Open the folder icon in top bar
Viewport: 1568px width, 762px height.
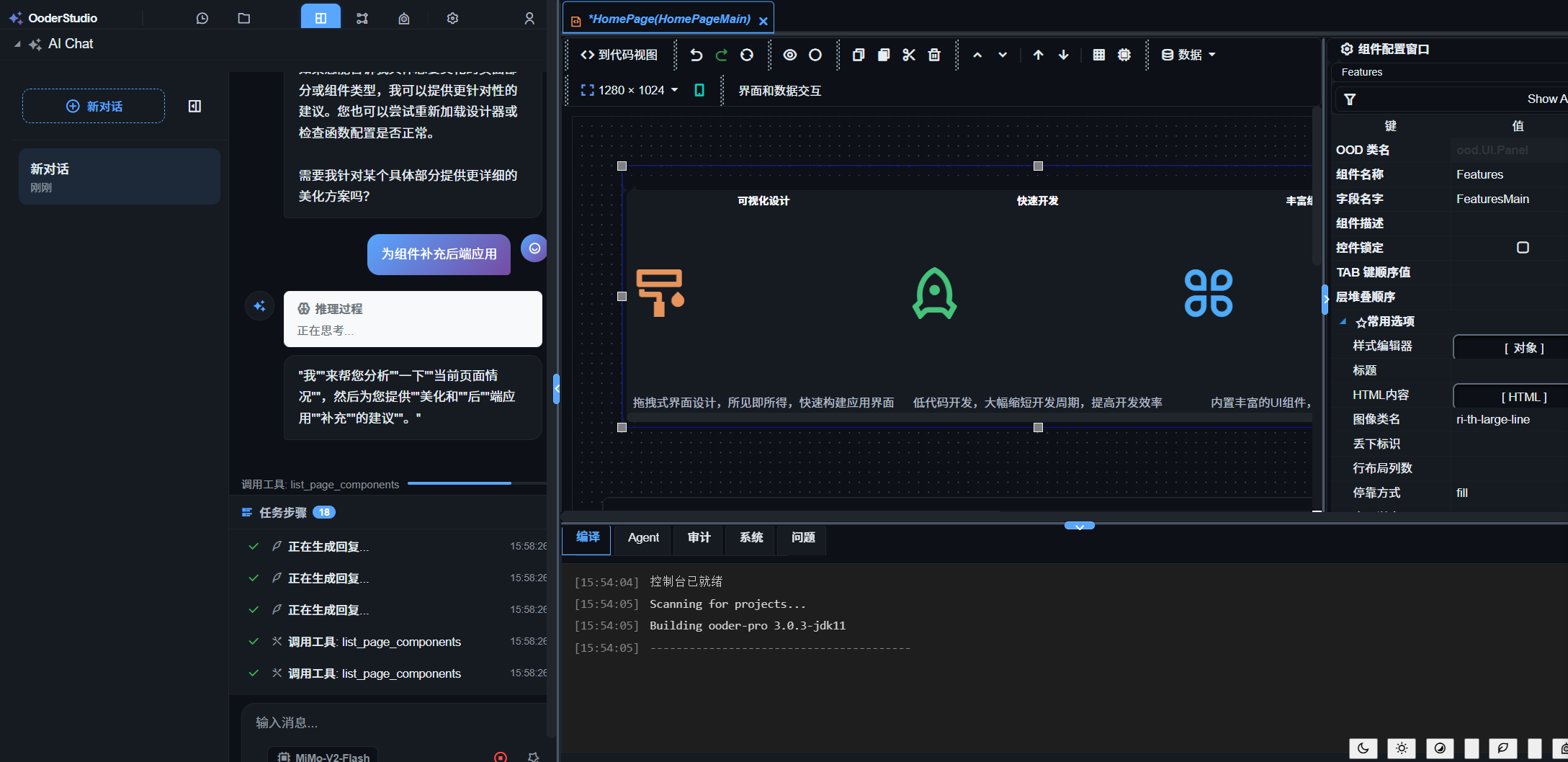(x=244, y=19)
